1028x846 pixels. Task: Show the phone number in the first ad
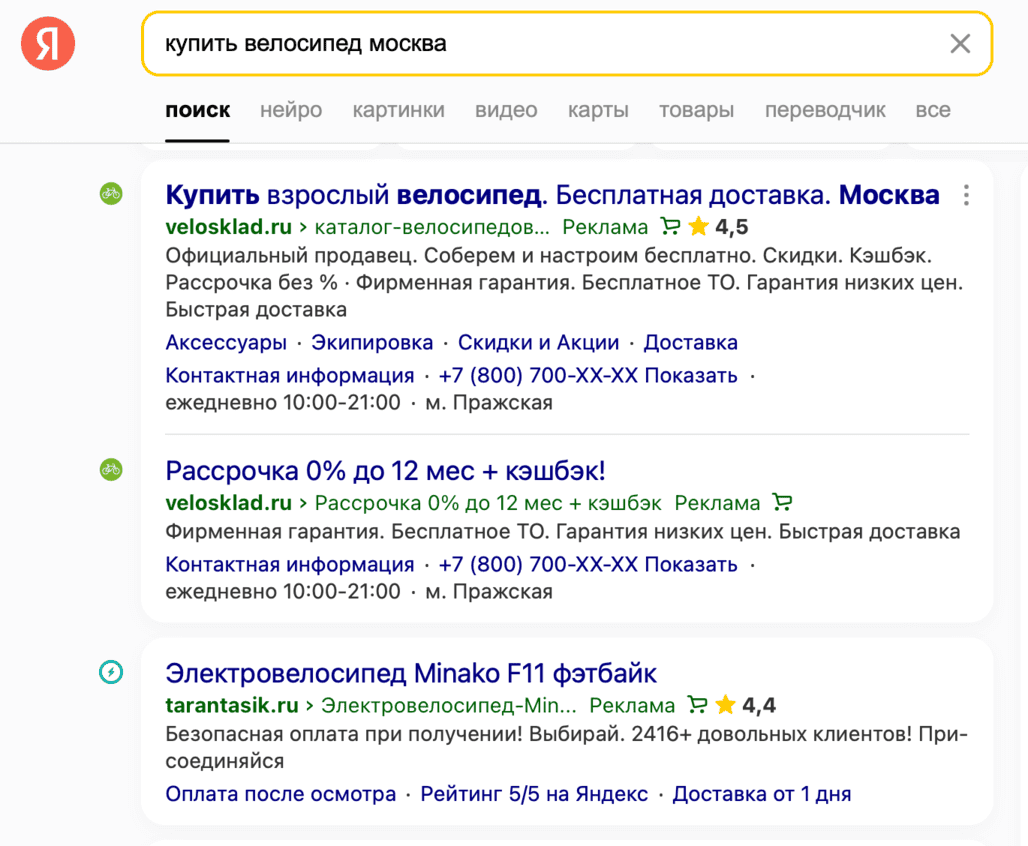(x=588, y=375)
